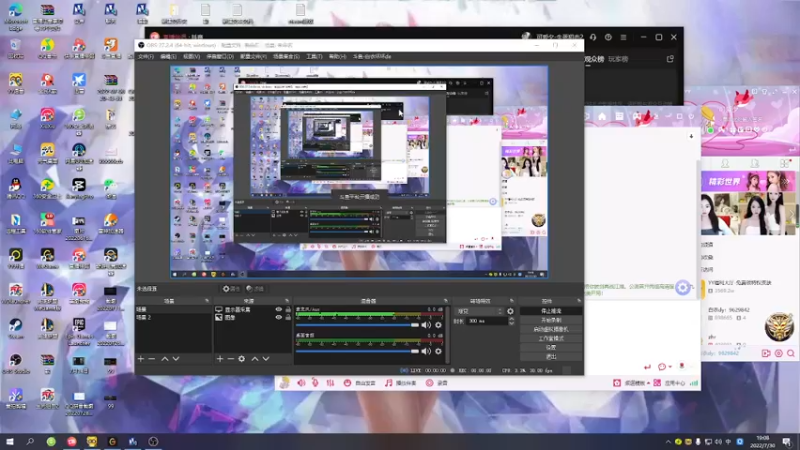The image size is (800, 450).
Task: Open OBS 设置 settings button in Controls
Action: [551, 347]
